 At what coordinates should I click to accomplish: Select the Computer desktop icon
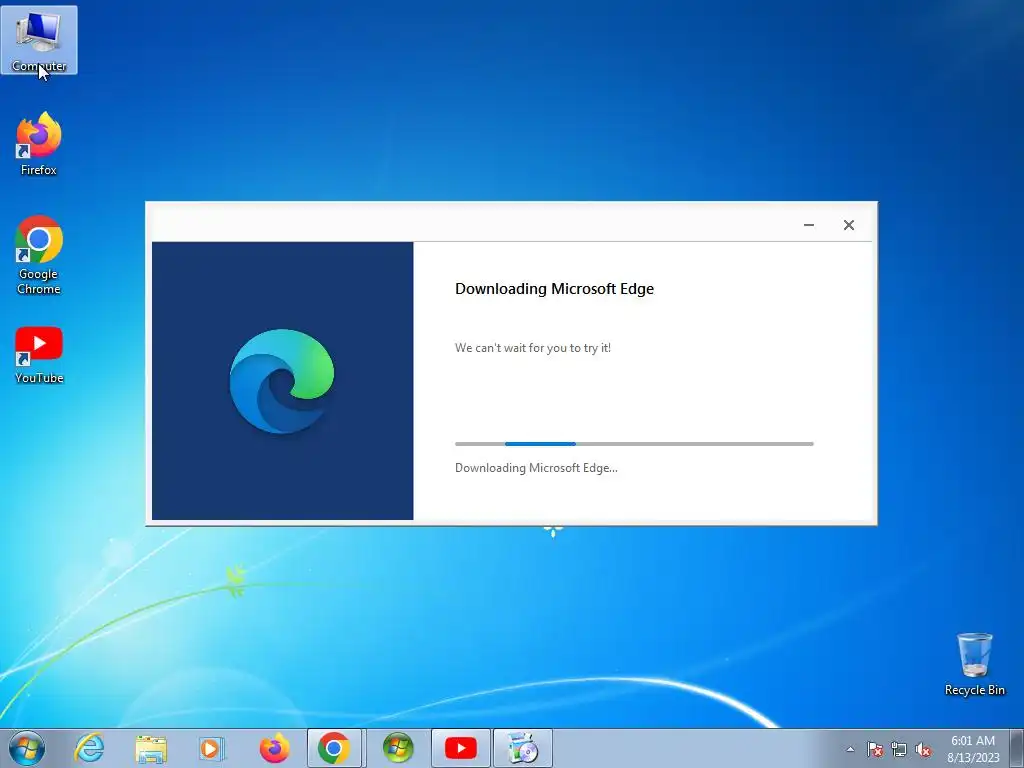pos(39,40)
